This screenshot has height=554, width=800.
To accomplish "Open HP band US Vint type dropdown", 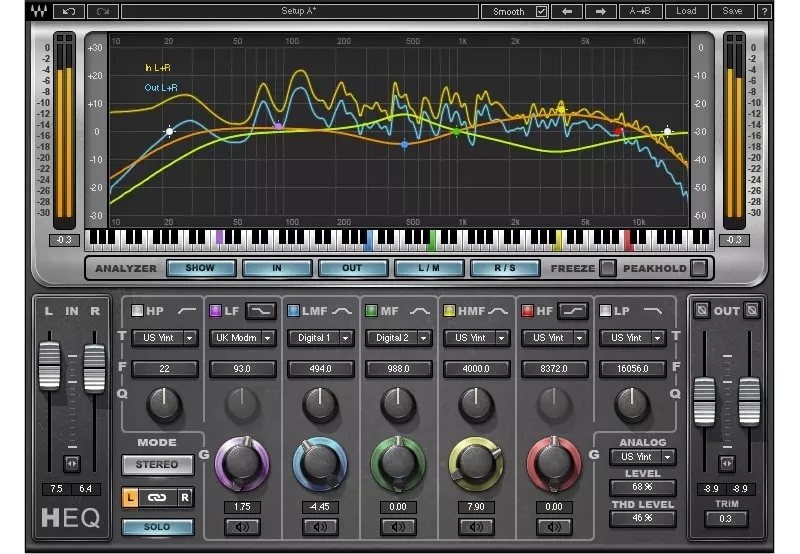I will pyautogui.click(x=165, y=338).
